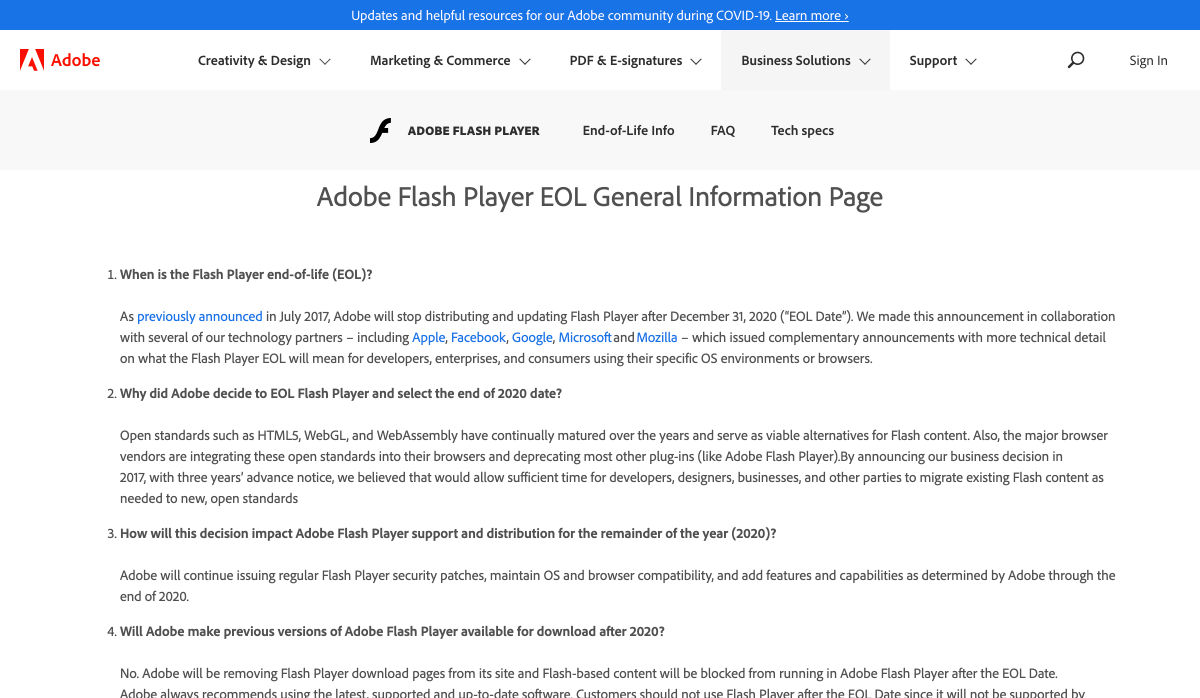Click Sign In
The image size is (1200, 698).
point(1148,60)
